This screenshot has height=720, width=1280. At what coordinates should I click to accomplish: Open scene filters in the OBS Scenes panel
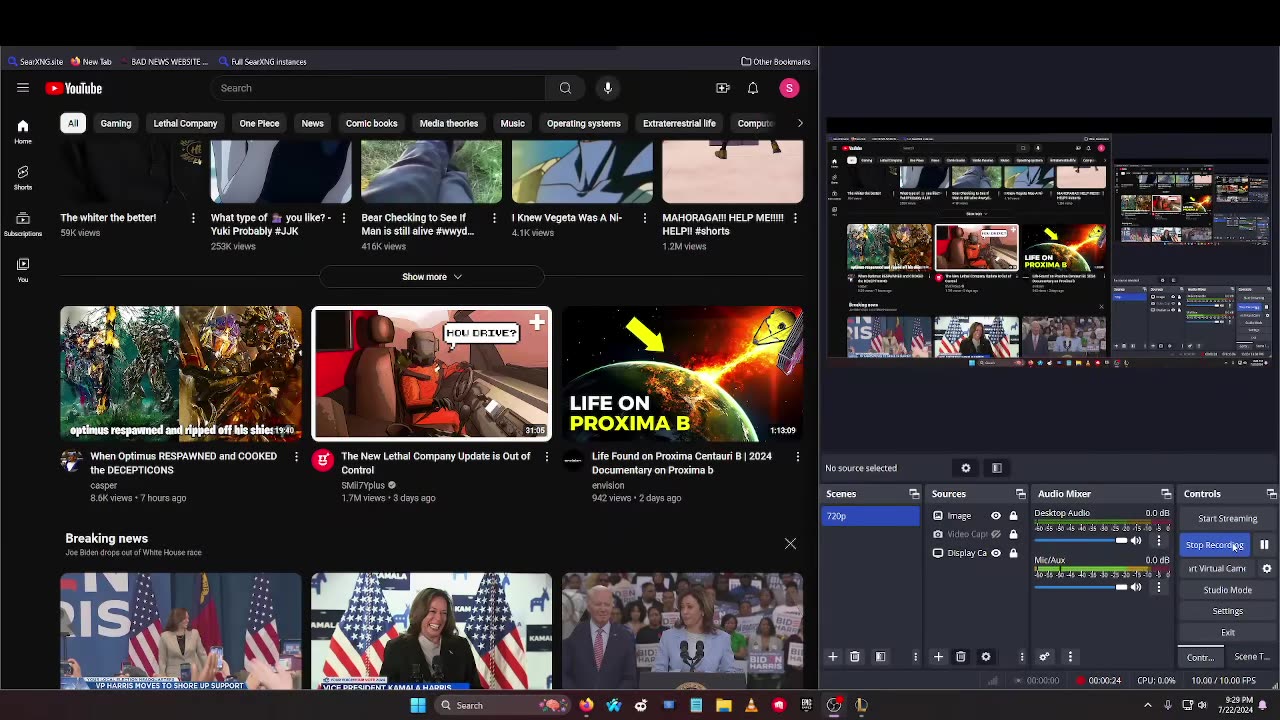coord(880,657)
